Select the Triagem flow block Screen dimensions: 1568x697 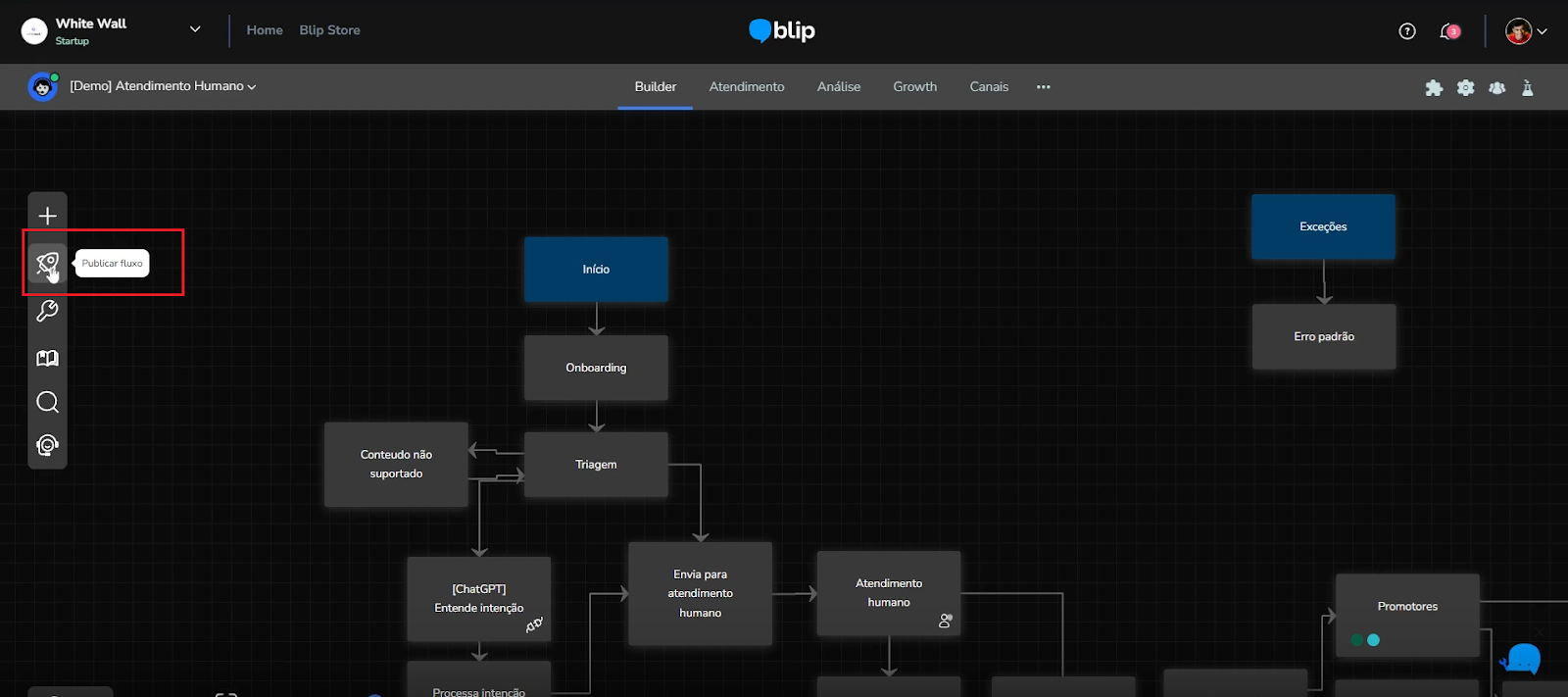coord(596,465)
